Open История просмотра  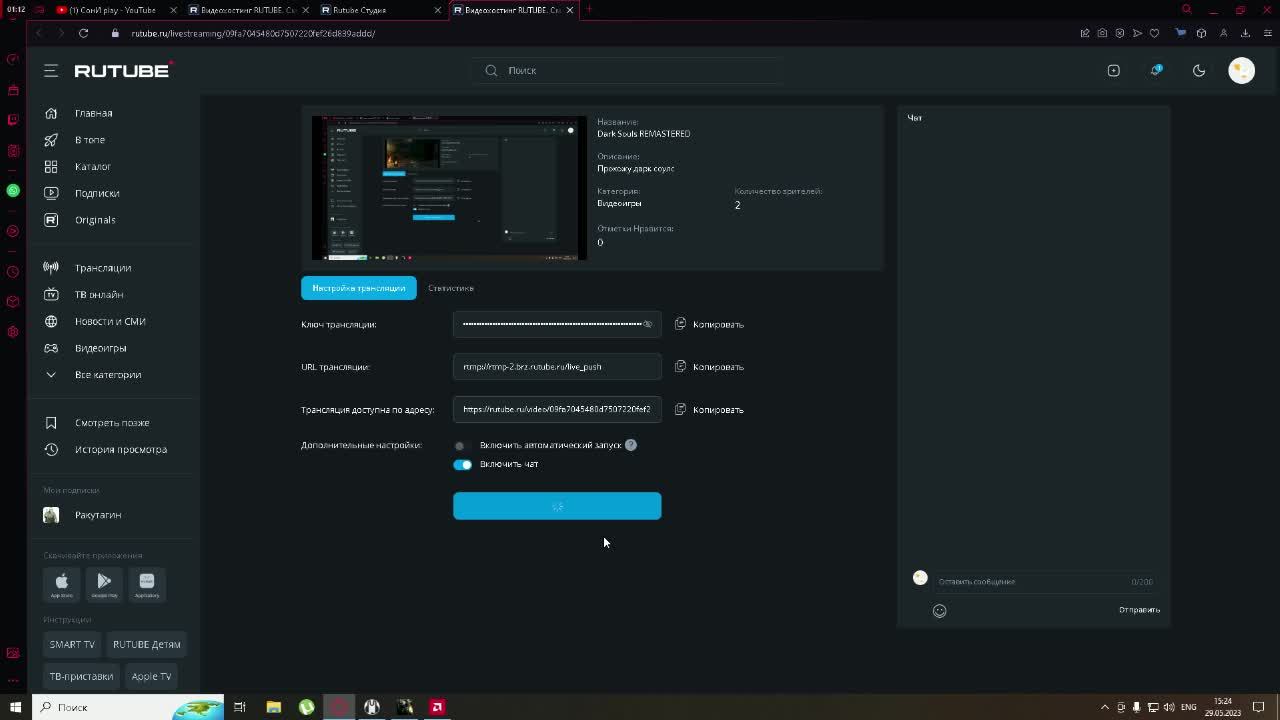(x=120, y=449)
